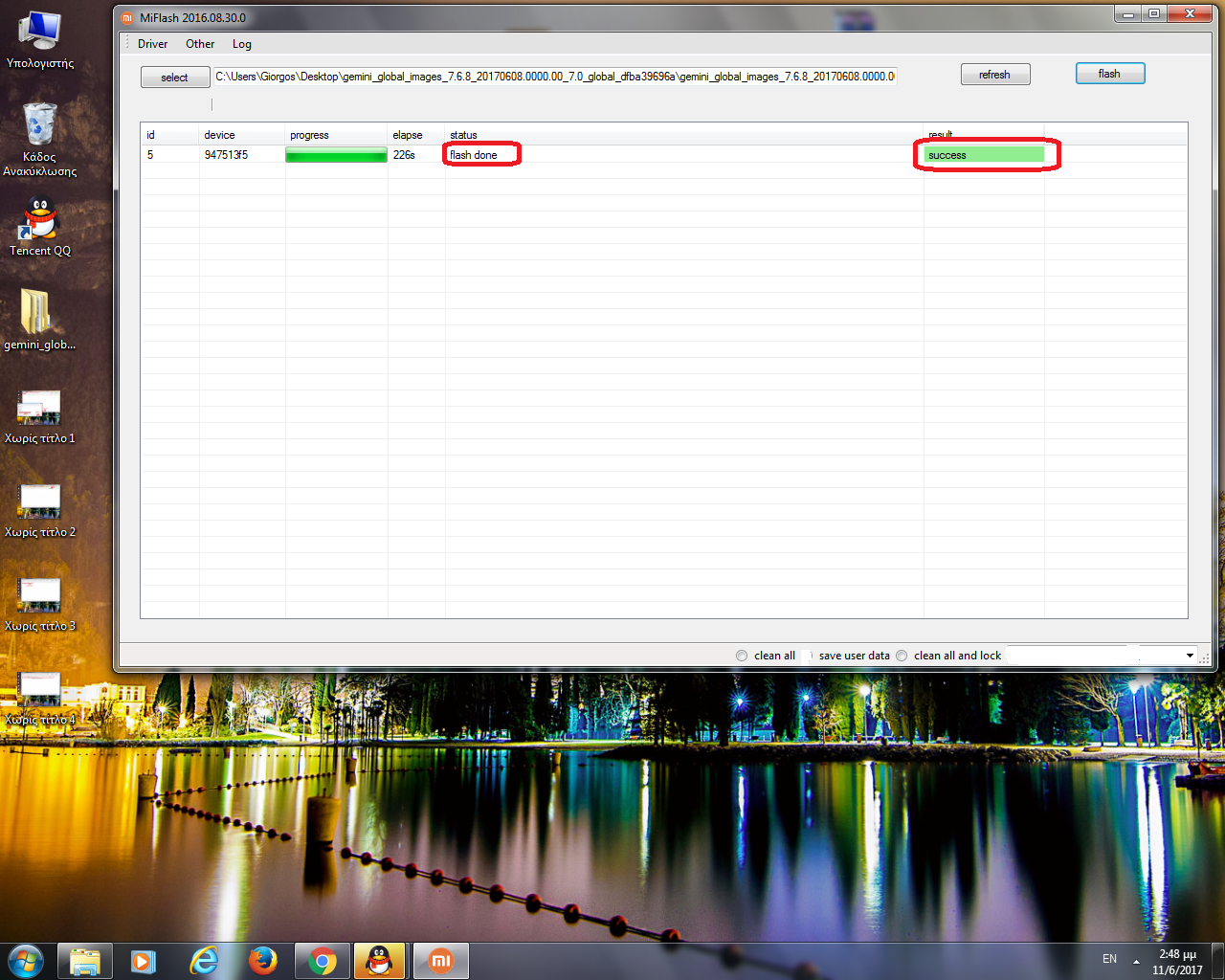Close the MiFlash window

pyautogui.click(x=1190, y=14)
